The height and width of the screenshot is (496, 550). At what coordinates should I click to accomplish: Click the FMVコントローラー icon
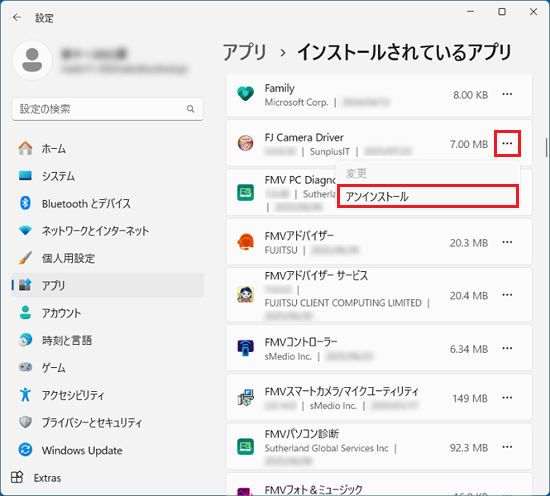[x=246, y=348]
